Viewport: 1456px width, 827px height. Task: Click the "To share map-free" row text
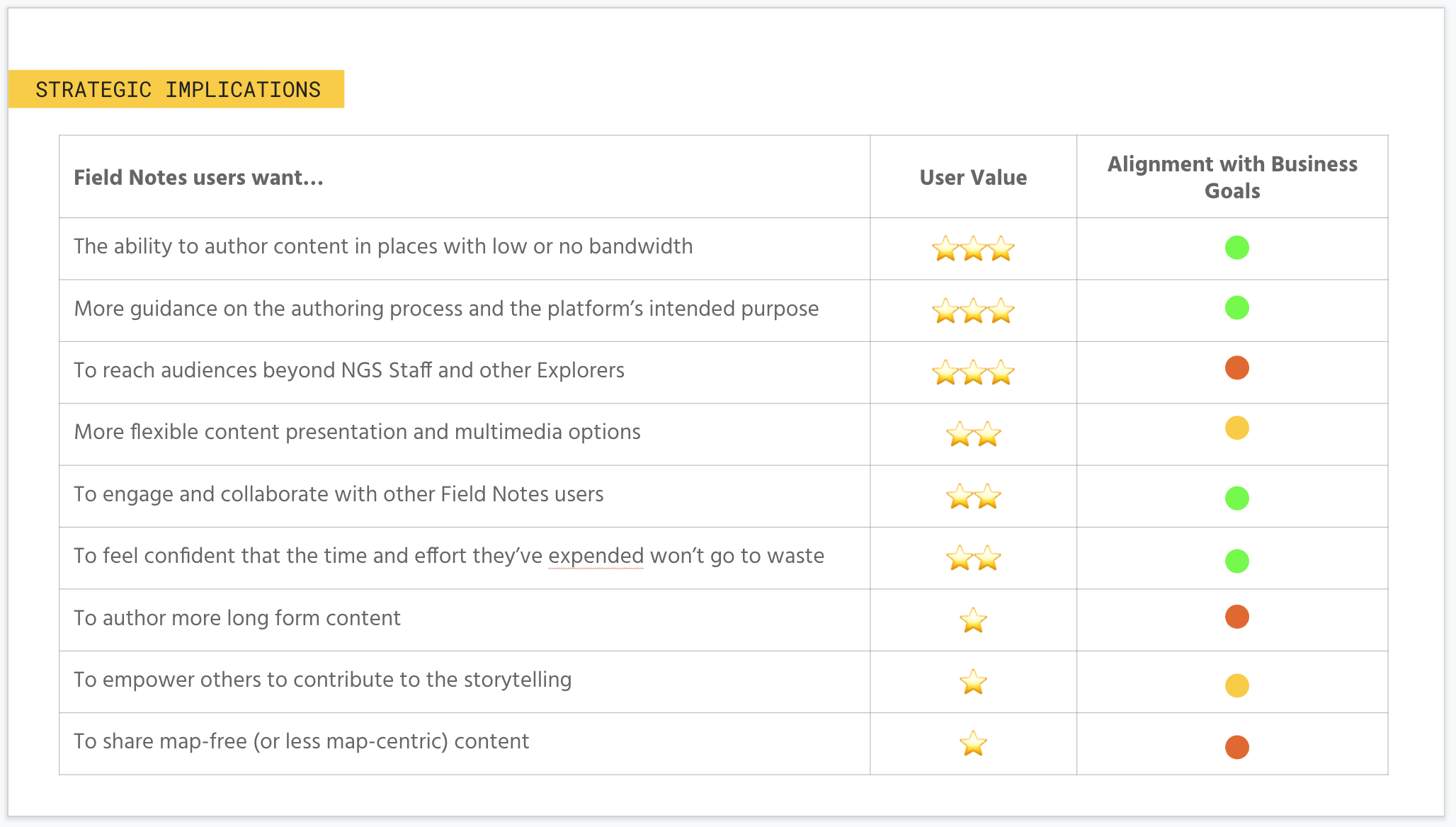tap(301, 741)
